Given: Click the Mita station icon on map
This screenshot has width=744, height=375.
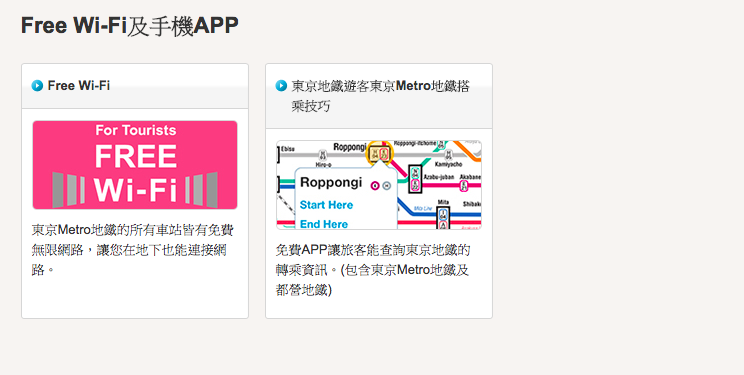Looking at the screenshot, I should click(443, 217).
